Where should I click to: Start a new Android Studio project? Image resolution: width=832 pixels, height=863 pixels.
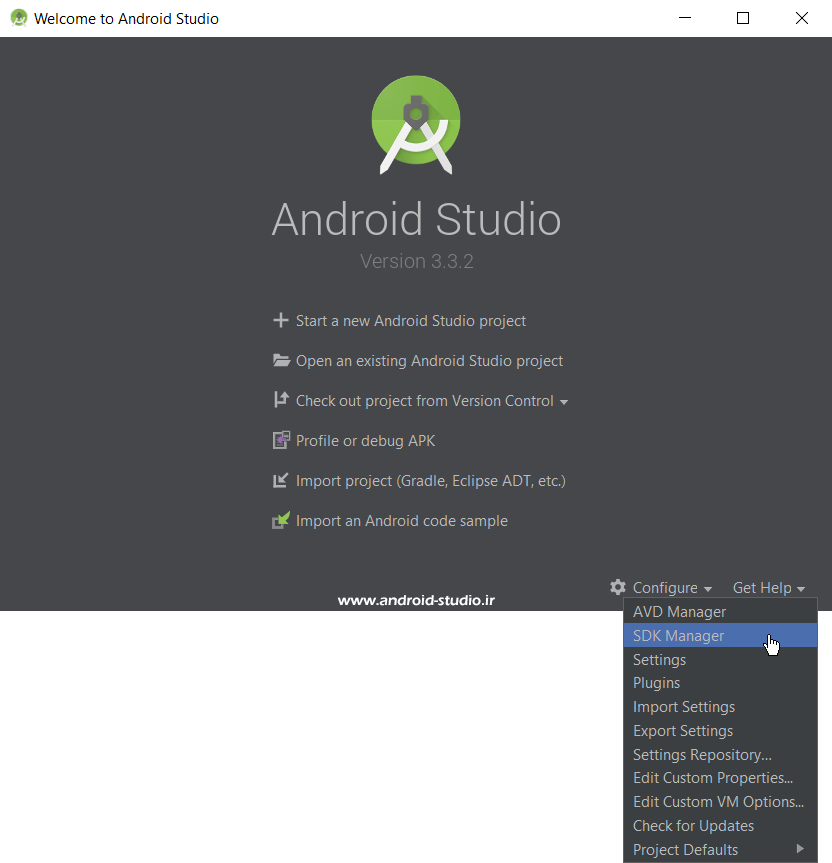pos(410,321)
